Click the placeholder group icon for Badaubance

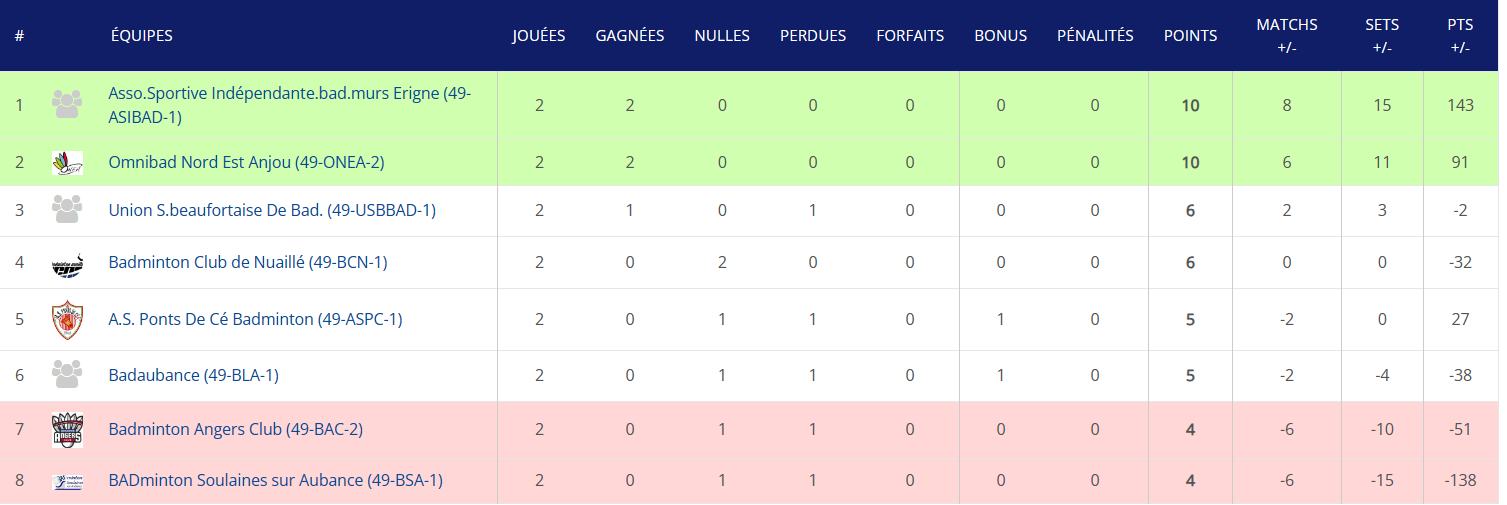67,375
